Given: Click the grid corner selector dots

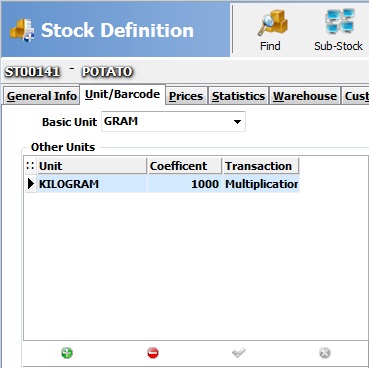Looking at the screenshot, I should (30, 166).
